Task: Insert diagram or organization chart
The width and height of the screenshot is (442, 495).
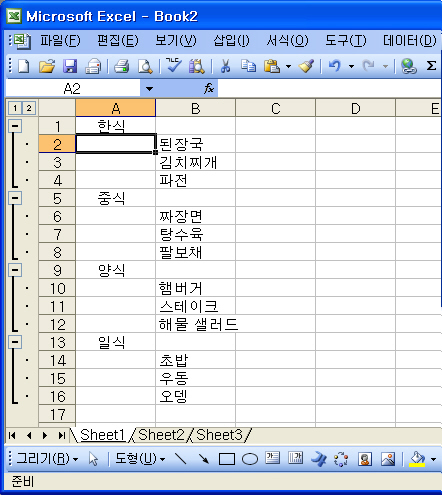Action: coord(341,459)
